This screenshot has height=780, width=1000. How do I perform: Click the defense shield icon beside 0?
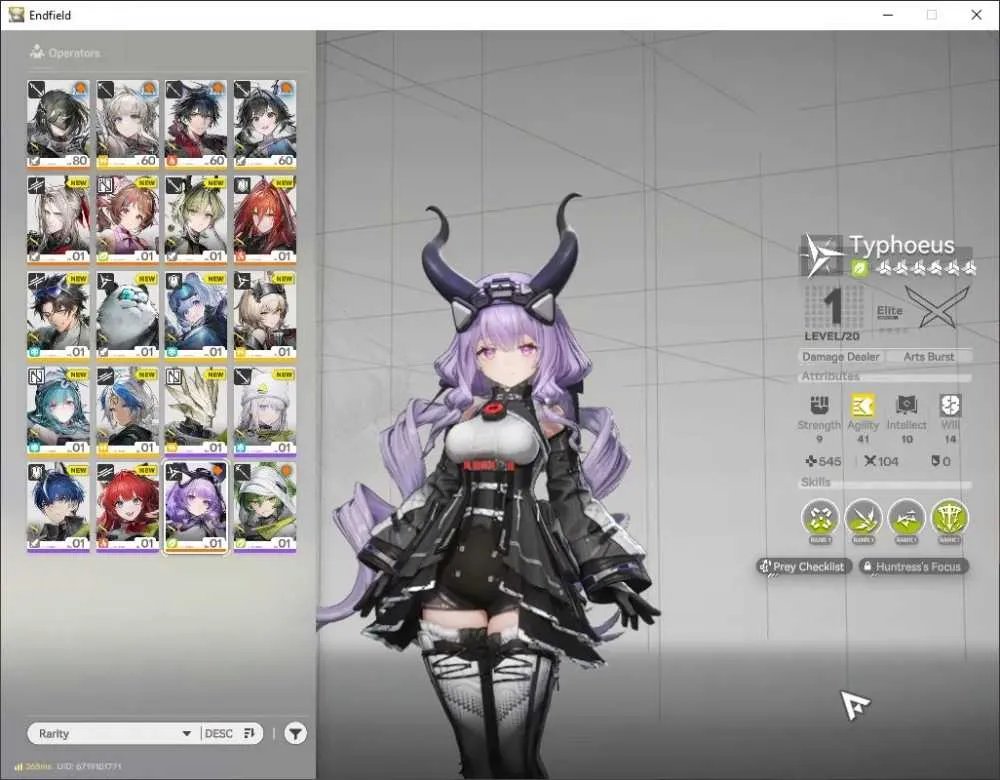(x=934, y=461)
